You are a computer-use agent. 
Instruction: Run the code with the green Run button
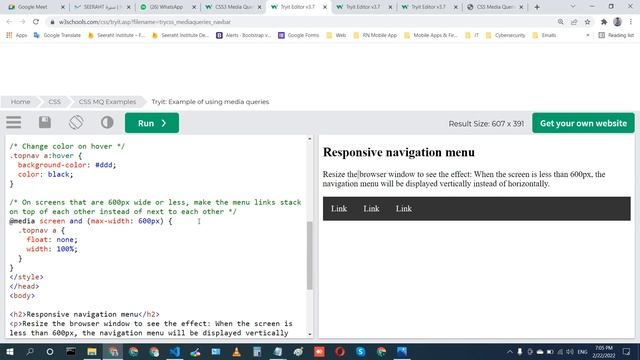click(x=152, y=123)
